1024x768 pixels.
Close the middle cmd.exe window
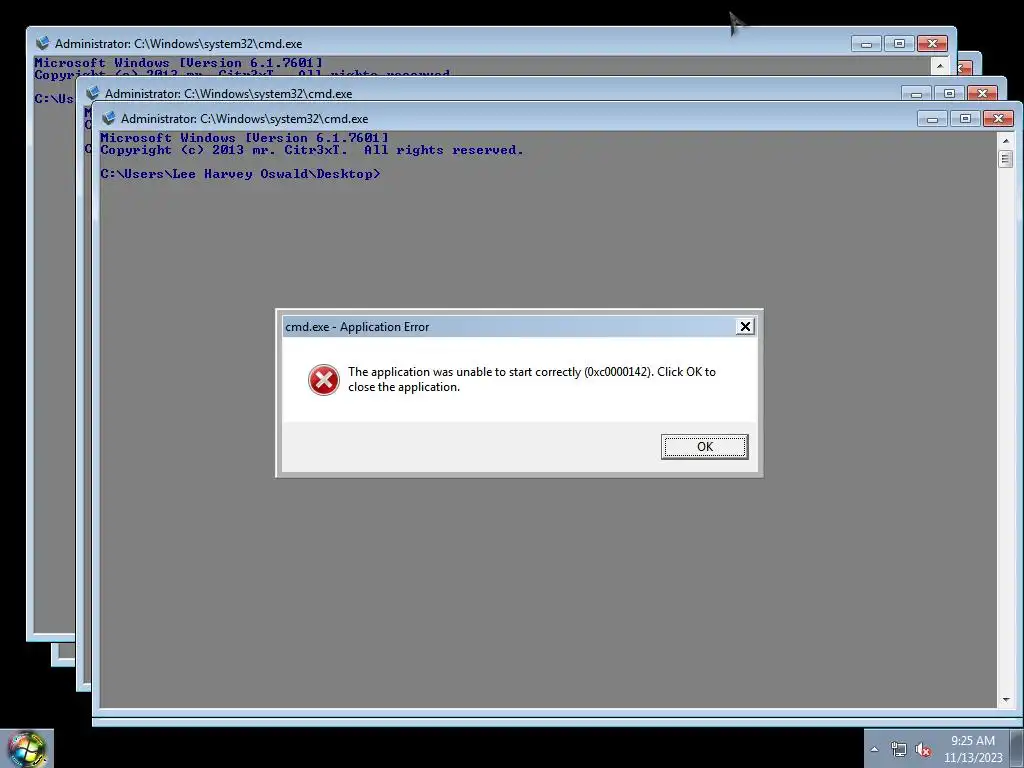click(x=982, y=94)
